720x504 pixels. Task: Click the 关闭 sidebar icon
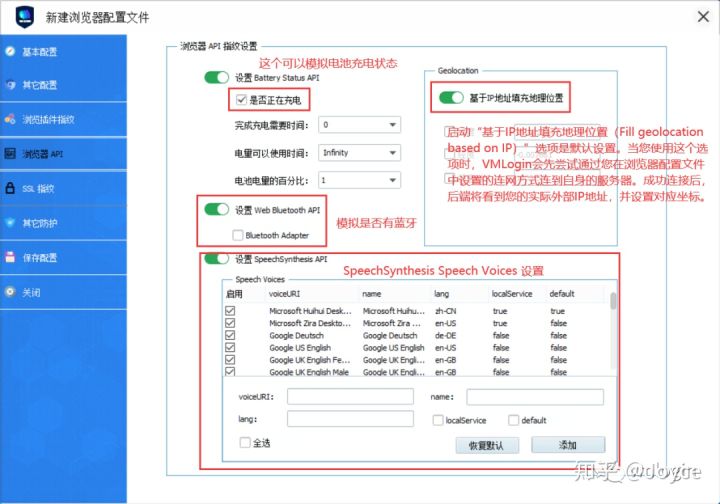click(x=10, y=292)
